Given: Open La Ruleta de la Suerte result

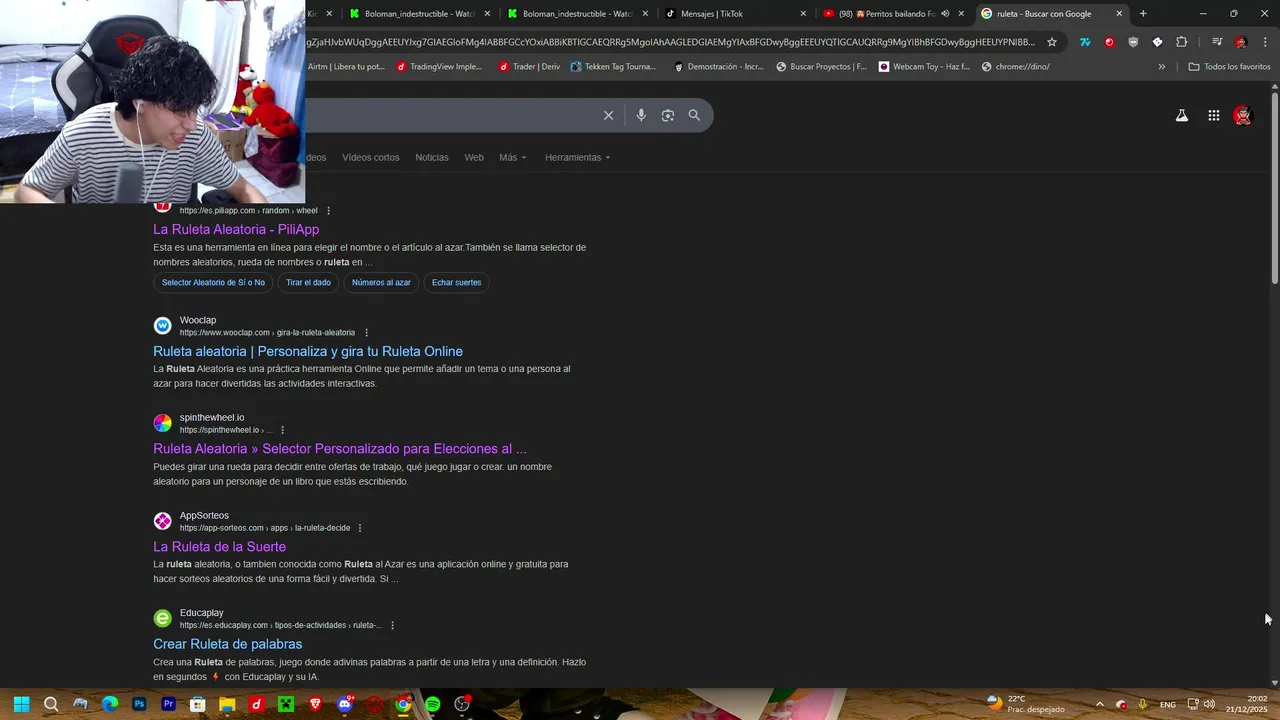Looking at the screenshot, I should point(219,547).
